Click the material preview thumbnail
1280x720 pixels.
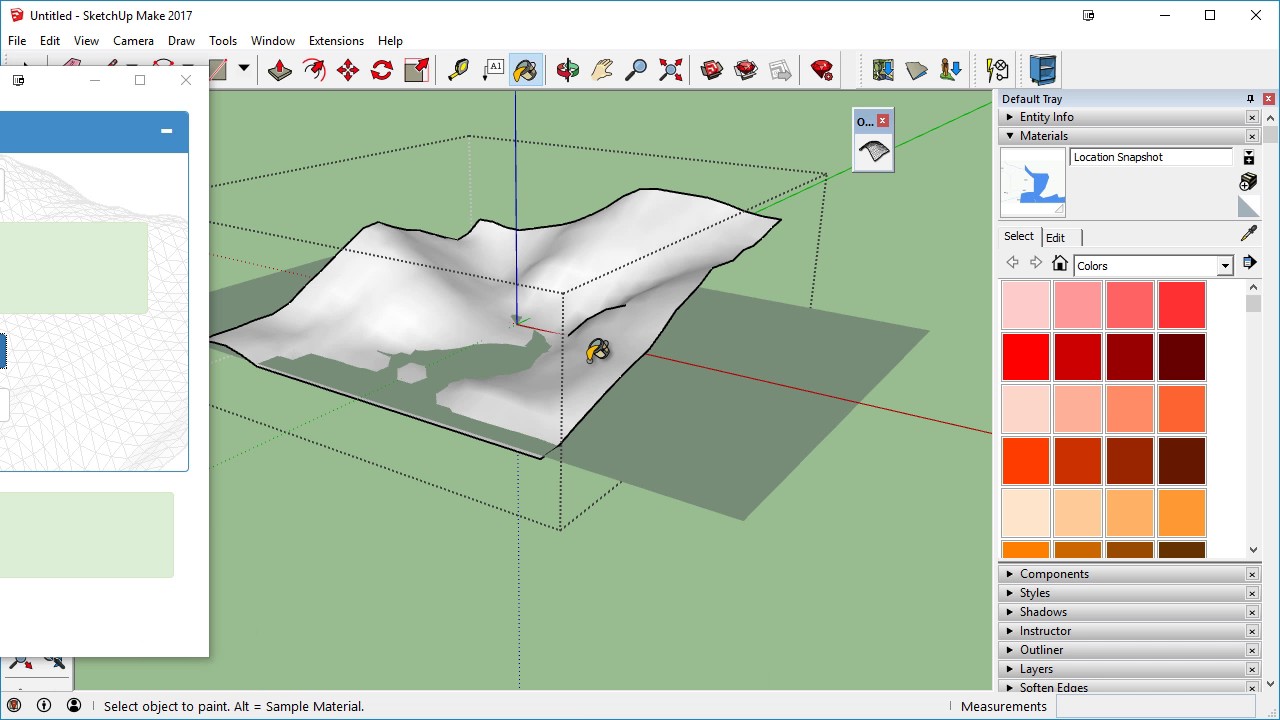(x=1033, y=182)
